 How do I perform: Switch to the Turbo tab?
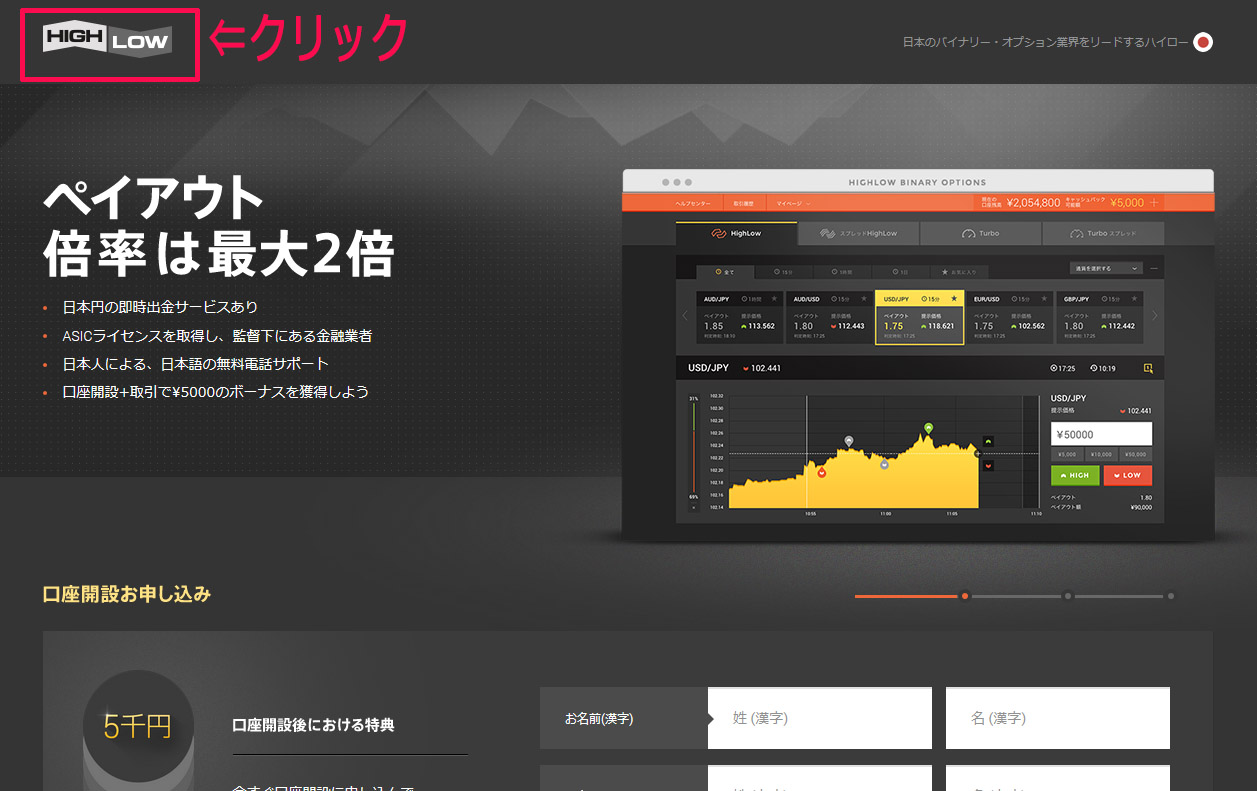pyautogui.click(x=980, y=234)
